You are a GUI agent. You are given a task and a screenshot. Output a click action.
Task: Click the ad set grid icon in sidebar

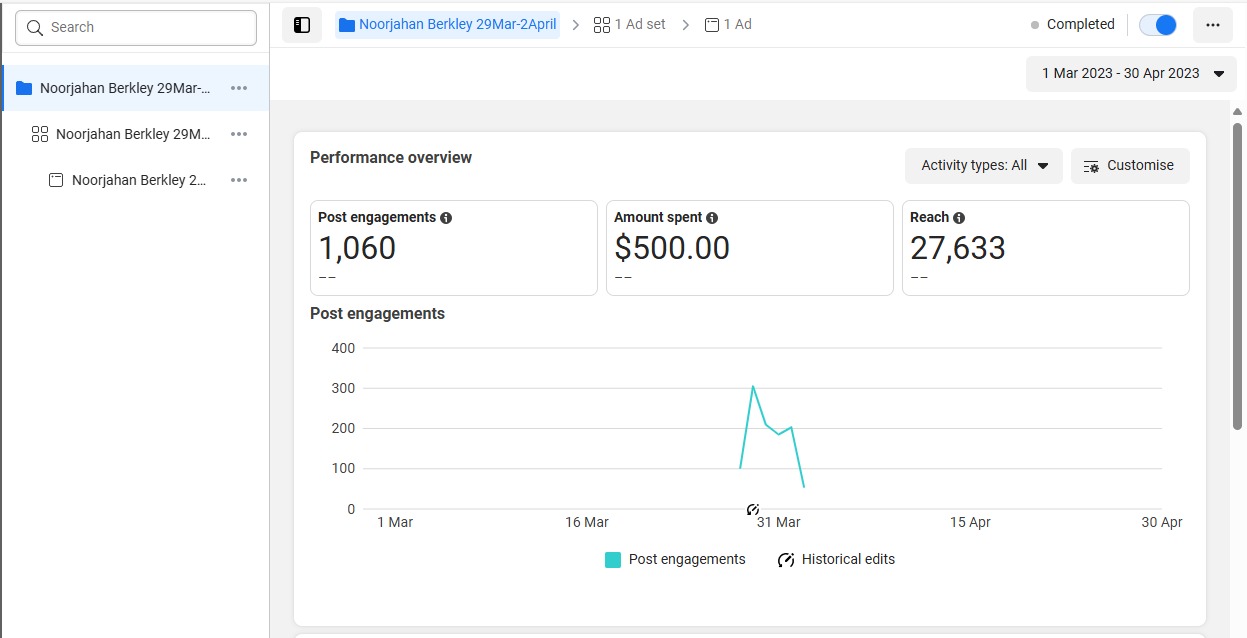40,134
